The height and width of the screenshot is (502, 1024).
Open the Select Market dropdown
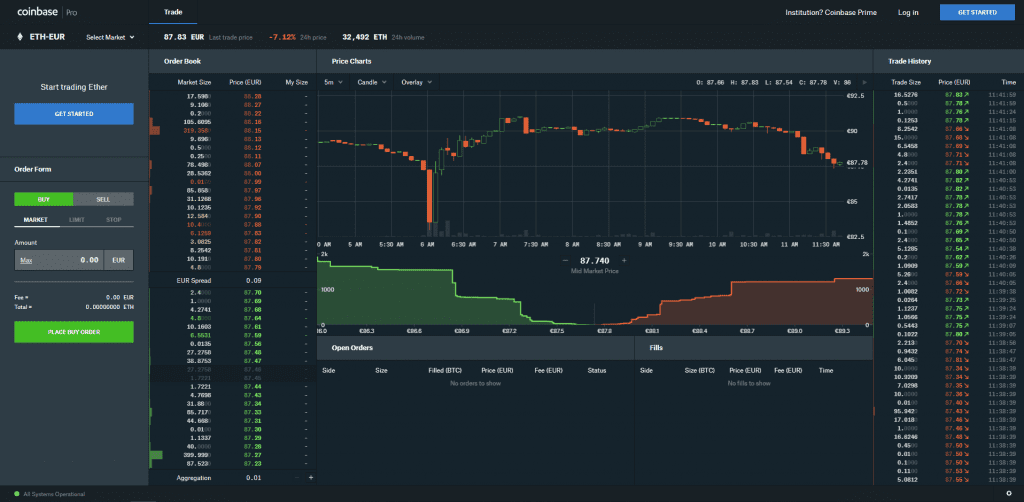110,37
